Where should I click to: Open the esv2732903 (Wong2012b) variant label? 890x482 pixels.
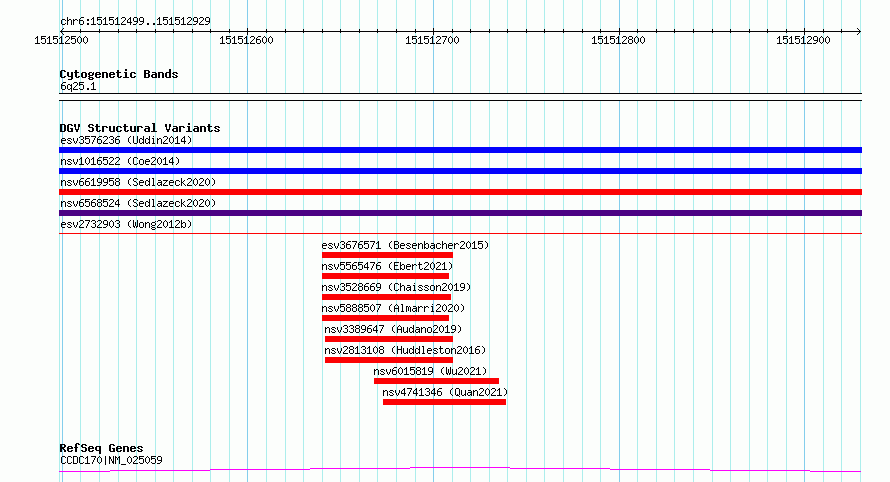[x=126, y=224]
